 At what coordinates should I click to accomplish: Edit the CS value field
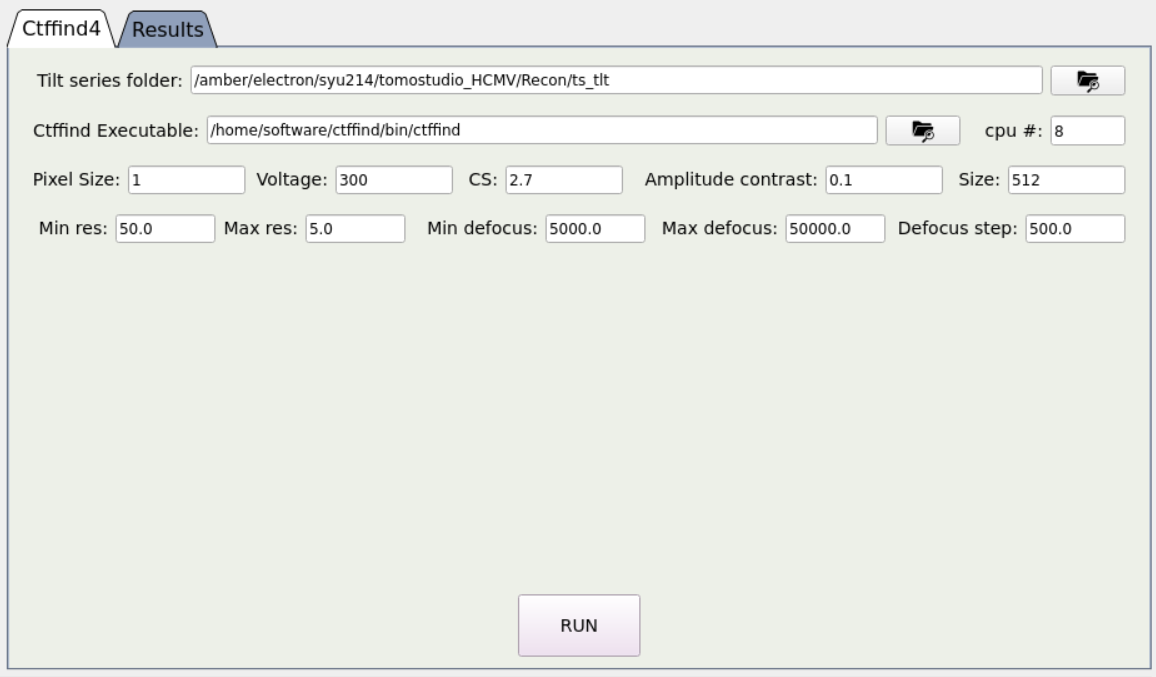(x=564, y=180)
